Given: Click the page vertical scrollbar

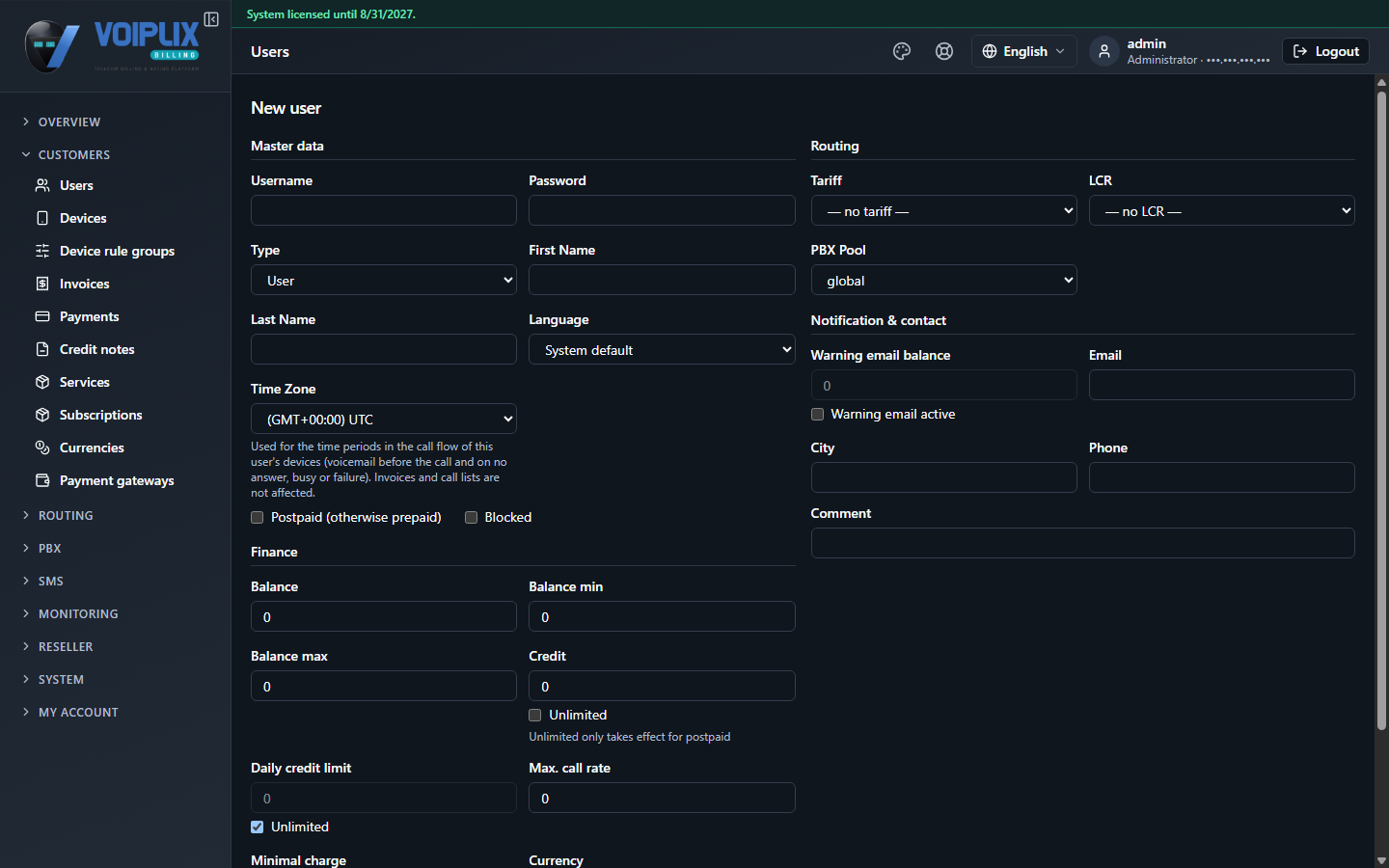Looking at the screenshot, I should click(1381, 410).
